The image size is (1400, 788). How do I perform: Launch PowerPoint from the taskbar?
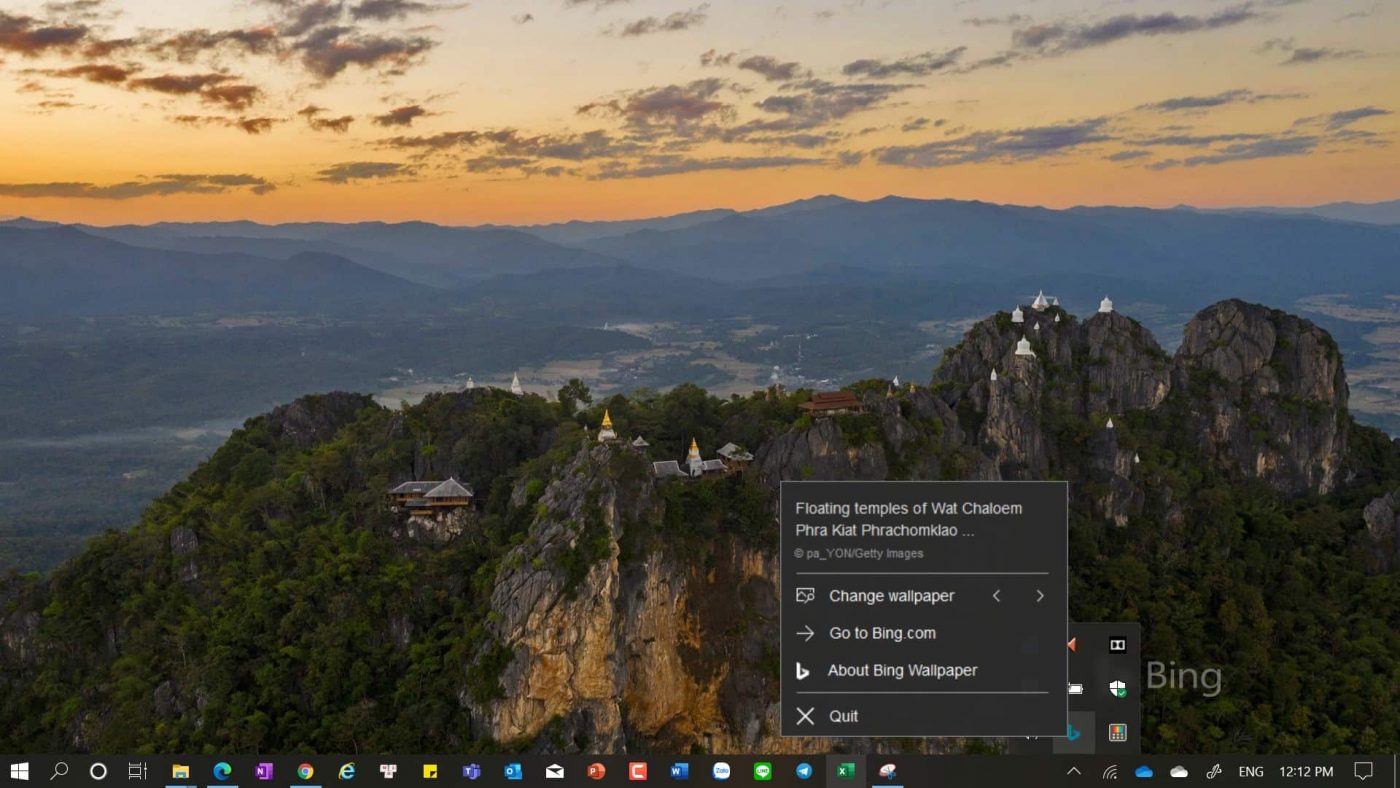pyautogui.click(x=596, y=771)
